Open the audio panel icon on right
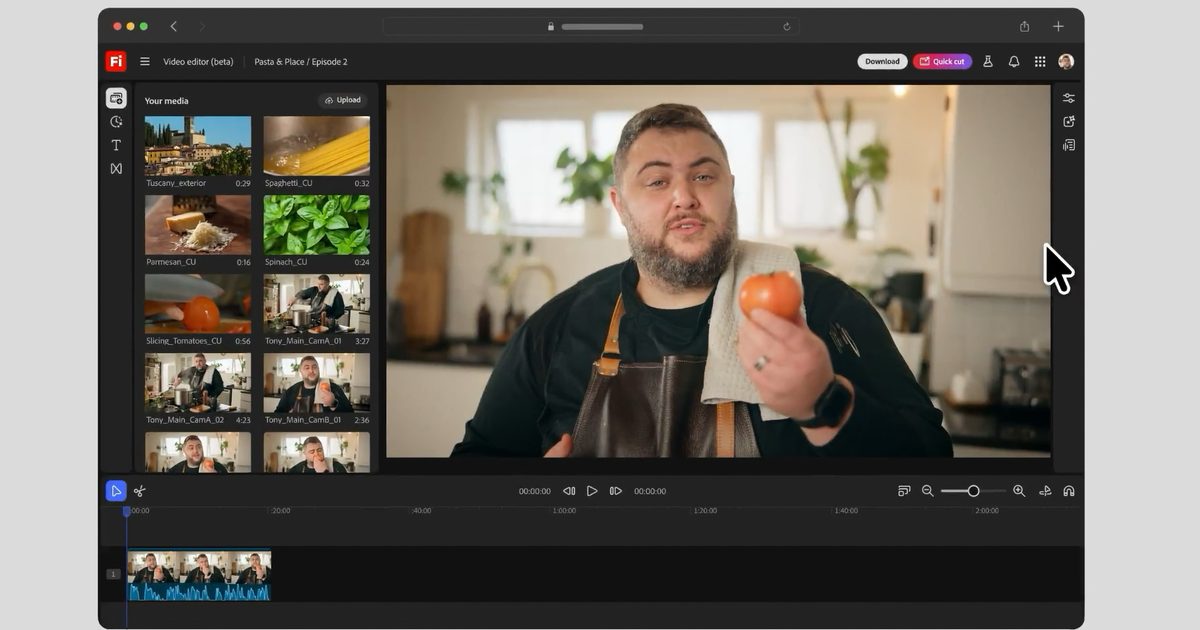Image resolution: width=1200 pixels, height=630 pixels. (x=1068, y=145)
